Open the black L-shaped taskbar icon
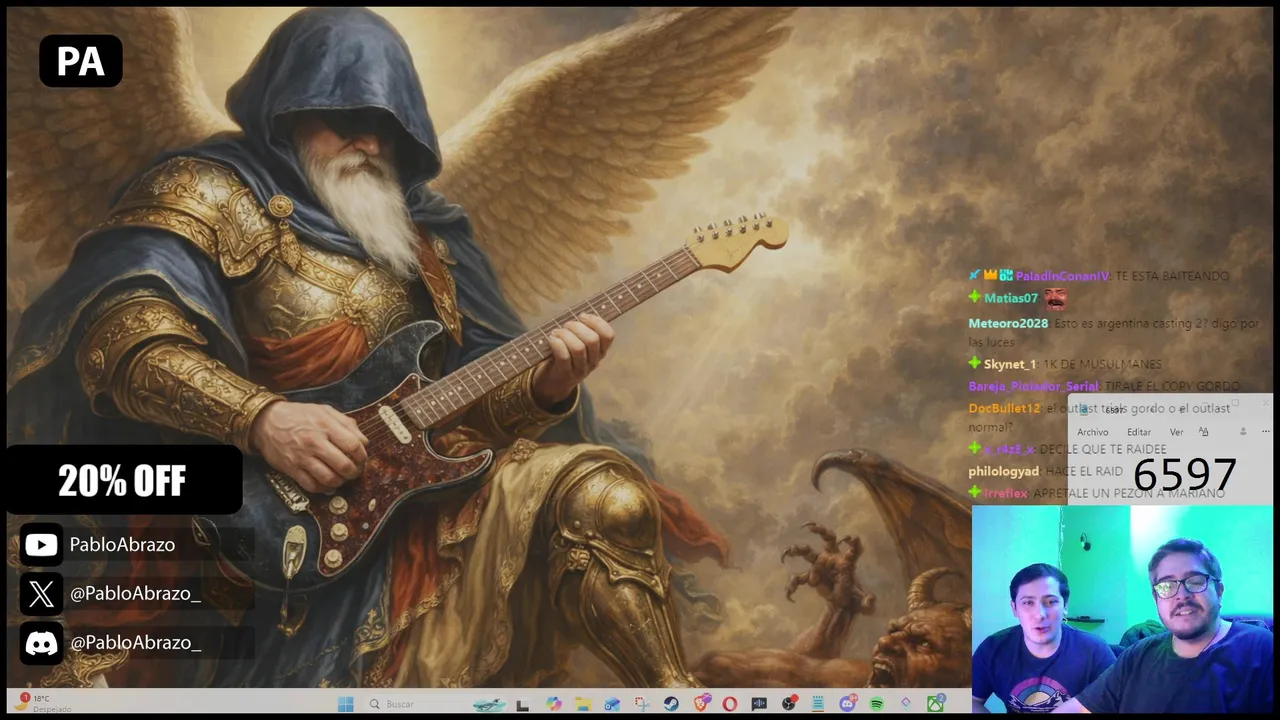 522,704
